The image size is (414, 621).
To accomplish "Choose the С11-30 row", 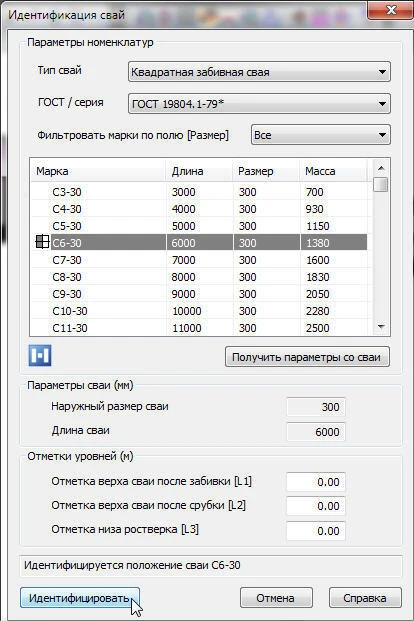I will coord(199,328).
